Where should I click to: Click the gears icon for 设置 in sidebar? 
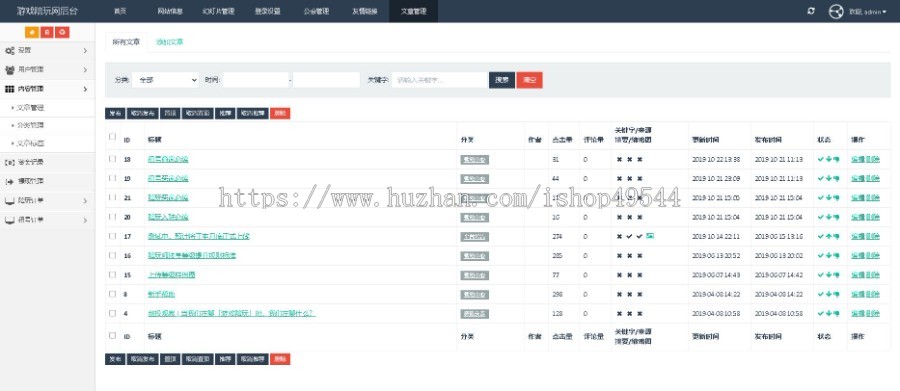[10, 51]
